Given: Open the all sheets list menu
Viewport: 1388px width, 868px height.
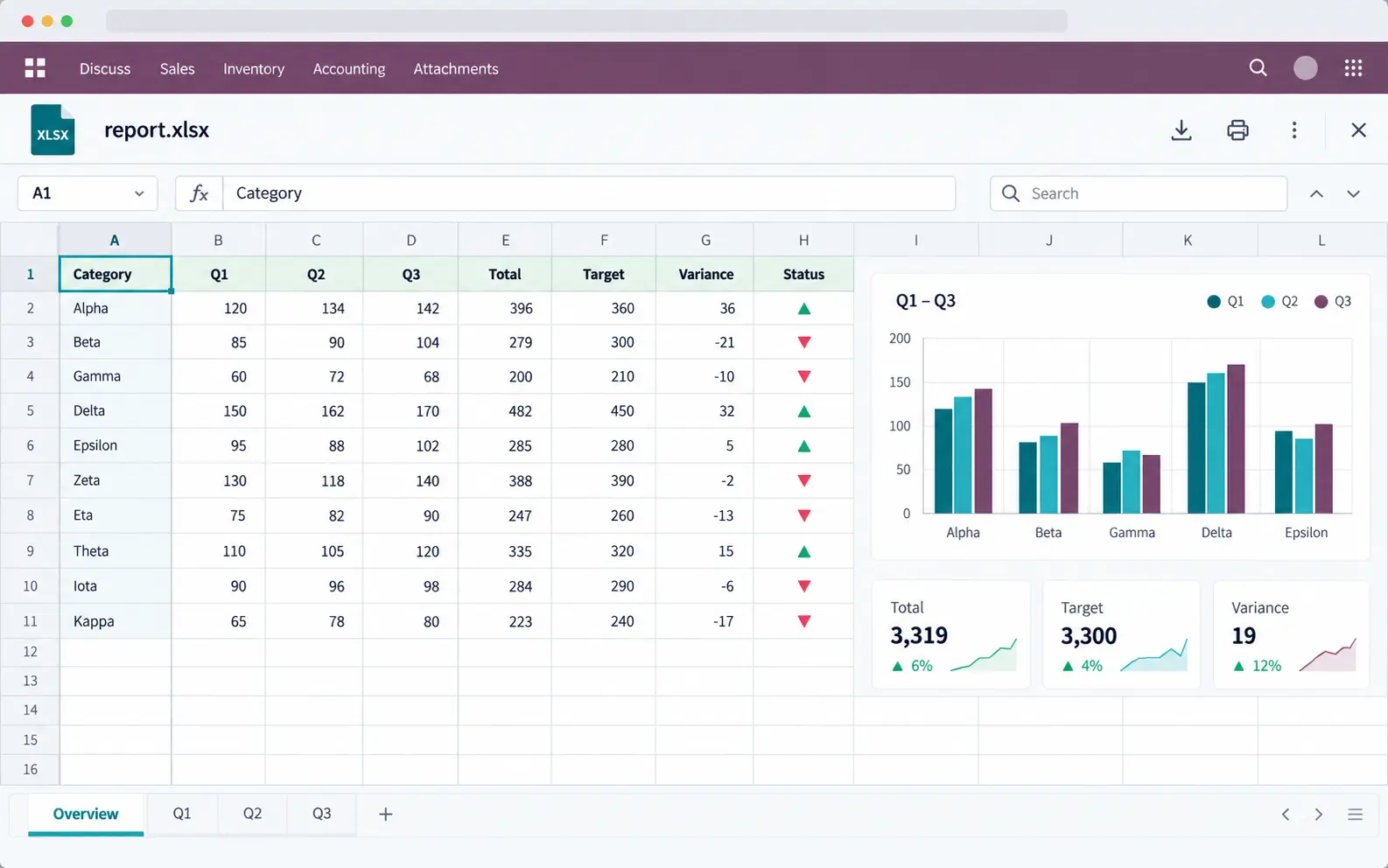Looking at the screenshot, I should pyautogui.click(x=1355, y=815).
